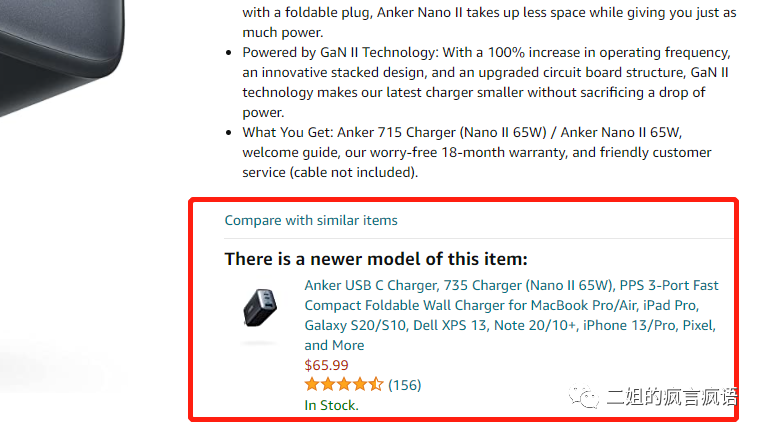
Task: Click the first gold star in rating
Action: coord(312,385)
